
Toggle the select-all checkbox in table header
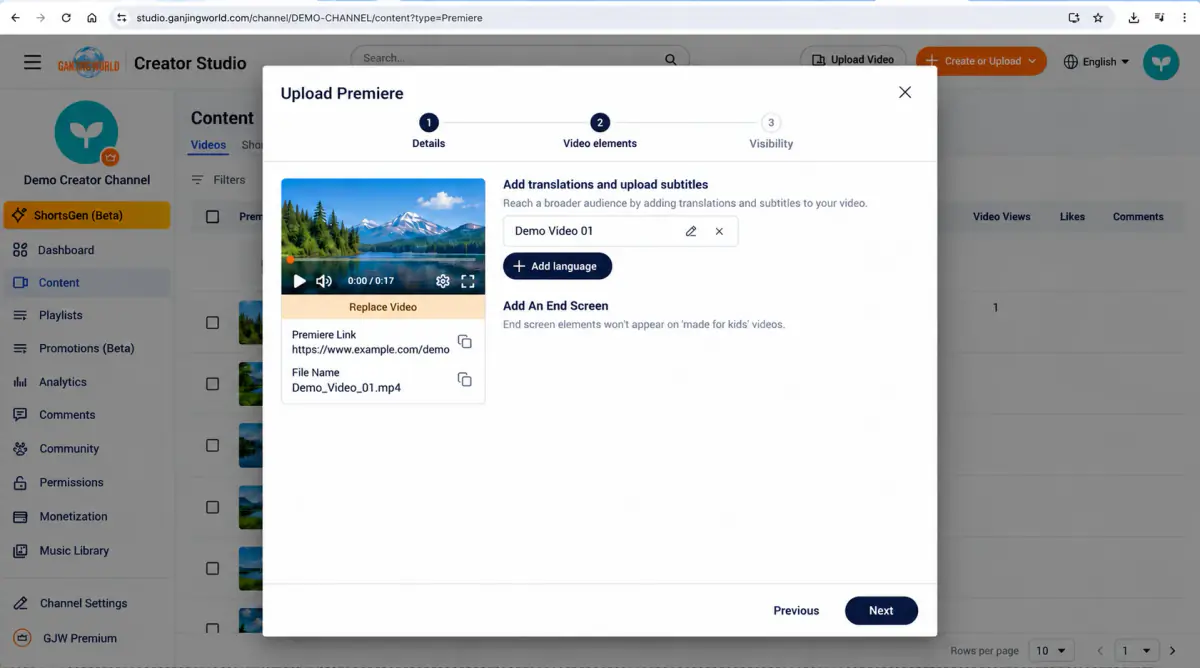click(212, 216)
